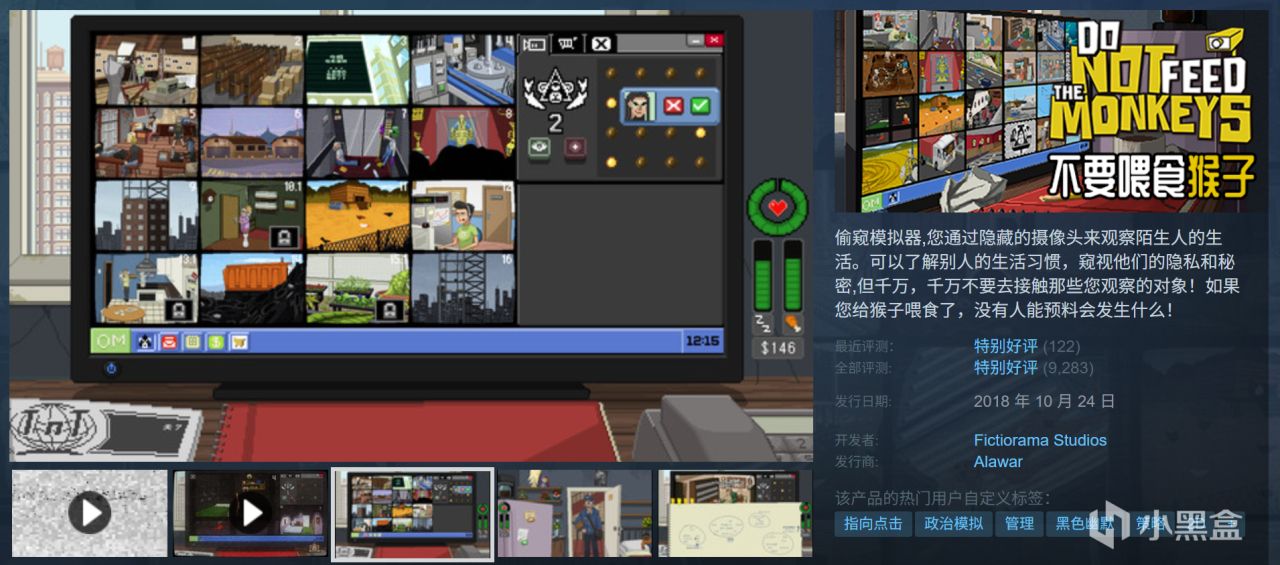Click the 指向点击 tag
The image size is (1280, 565).
(873, 523)
